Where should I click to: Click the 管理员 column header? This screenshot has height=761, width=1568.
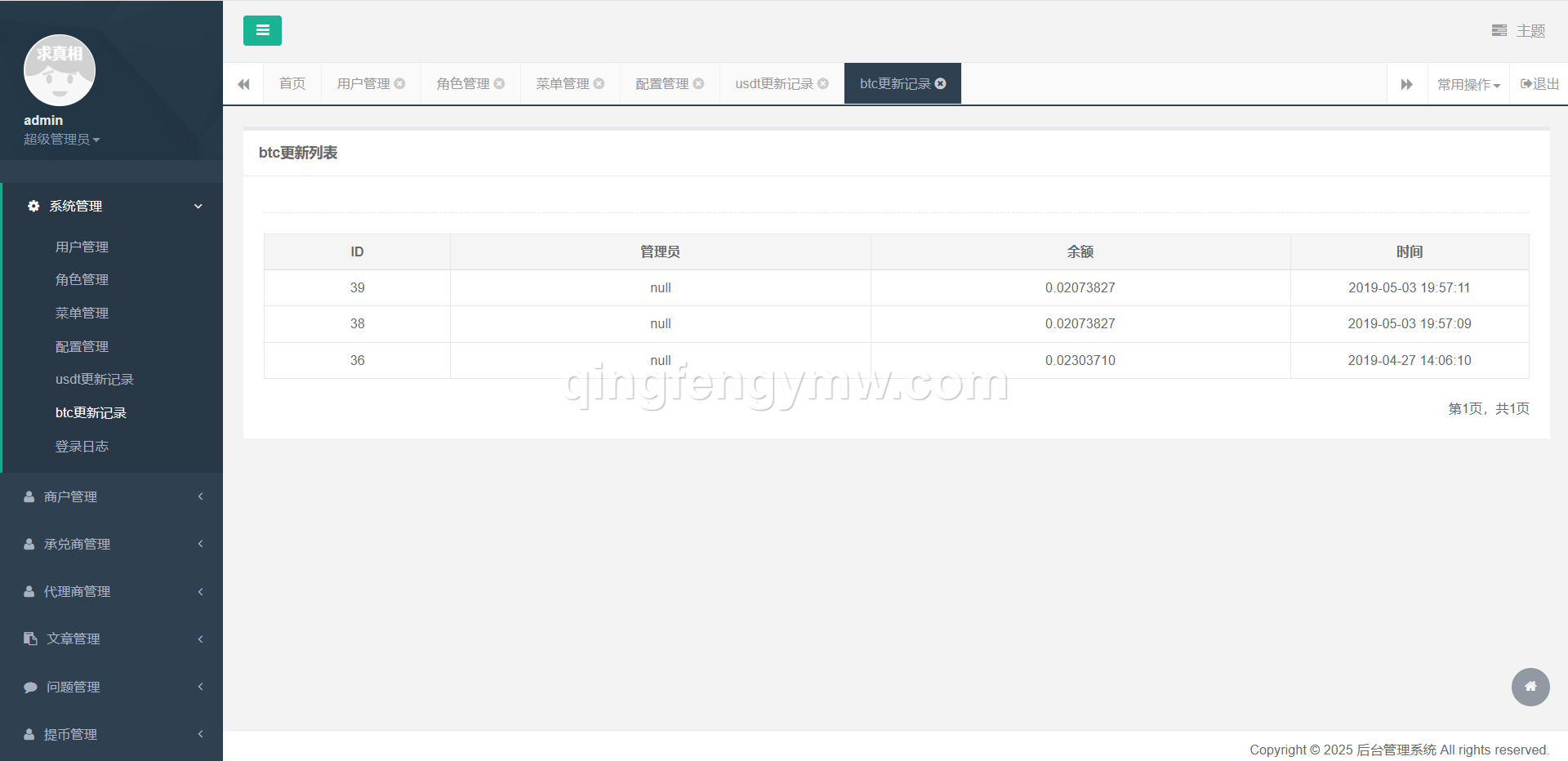click(660, 251)
